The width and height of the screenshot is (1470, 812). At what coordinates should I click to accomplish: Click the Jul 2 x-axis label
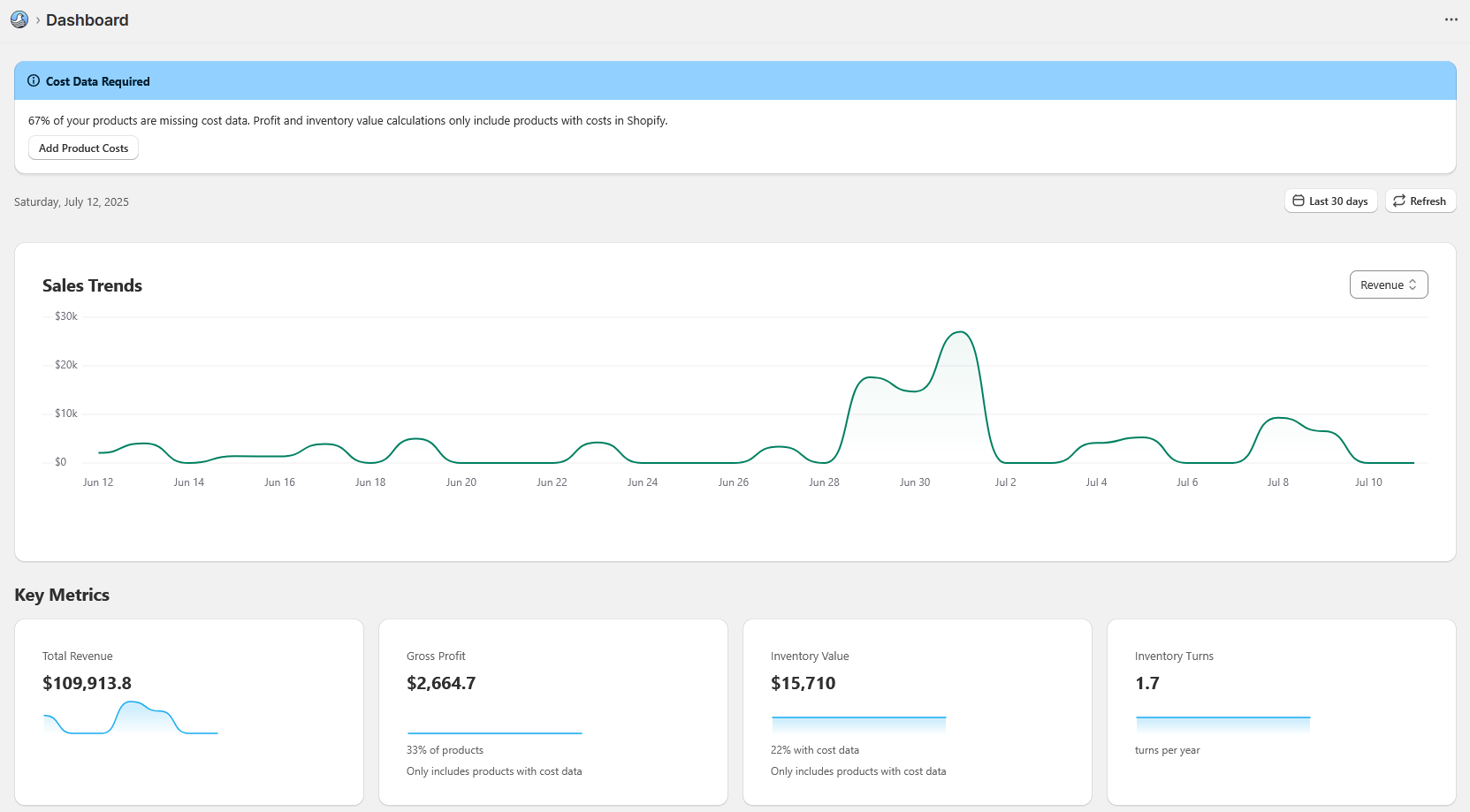pyautogui.click(x=1005, y=482)
